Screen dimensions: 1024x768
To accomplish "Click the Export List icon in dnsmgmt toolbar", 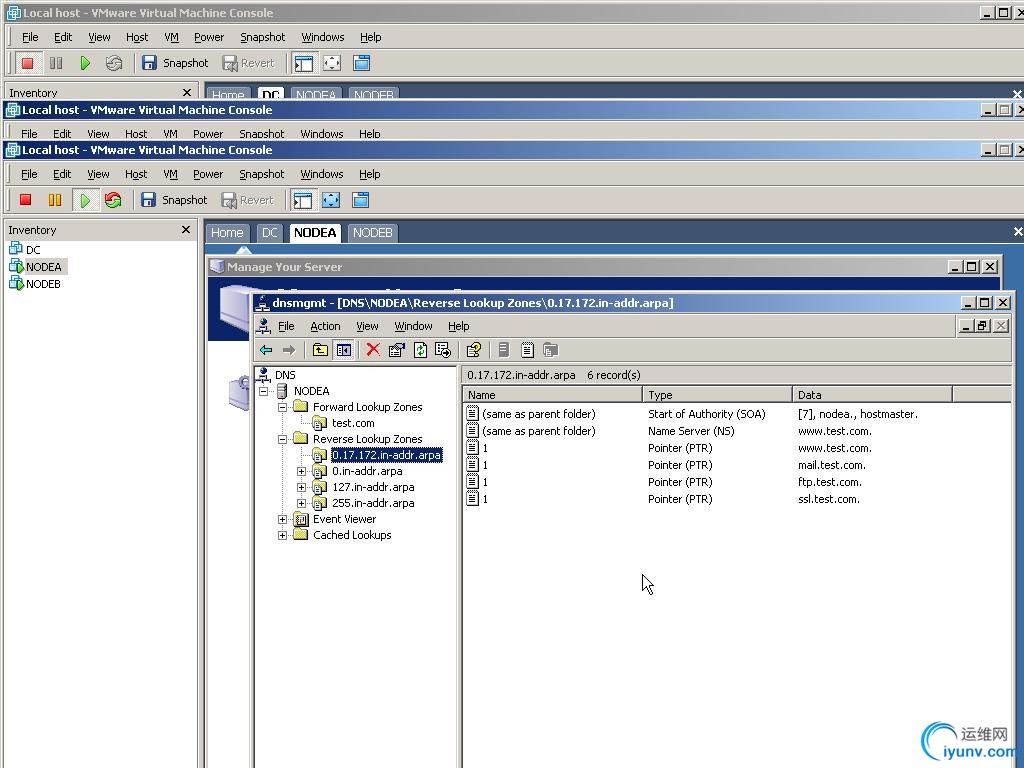I will point(443,350).
